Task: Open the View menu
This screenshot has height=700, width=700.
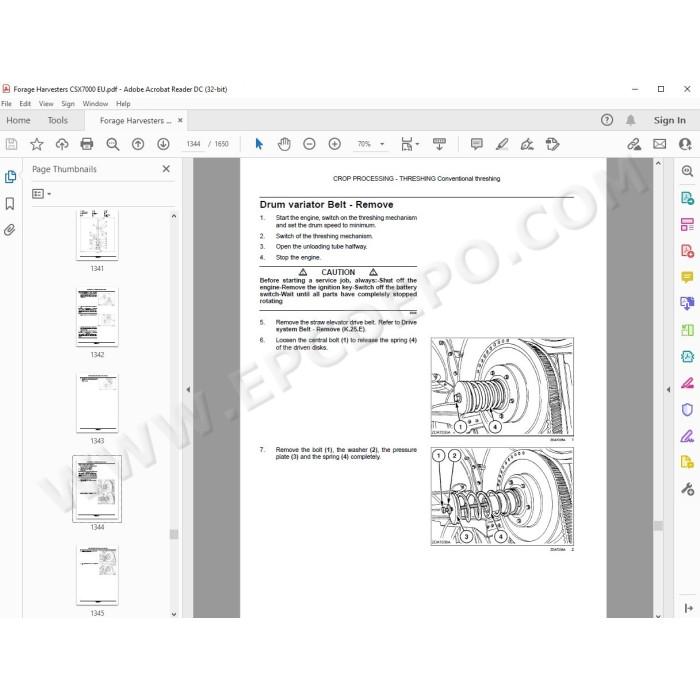Action: click(x=46, y=104)
